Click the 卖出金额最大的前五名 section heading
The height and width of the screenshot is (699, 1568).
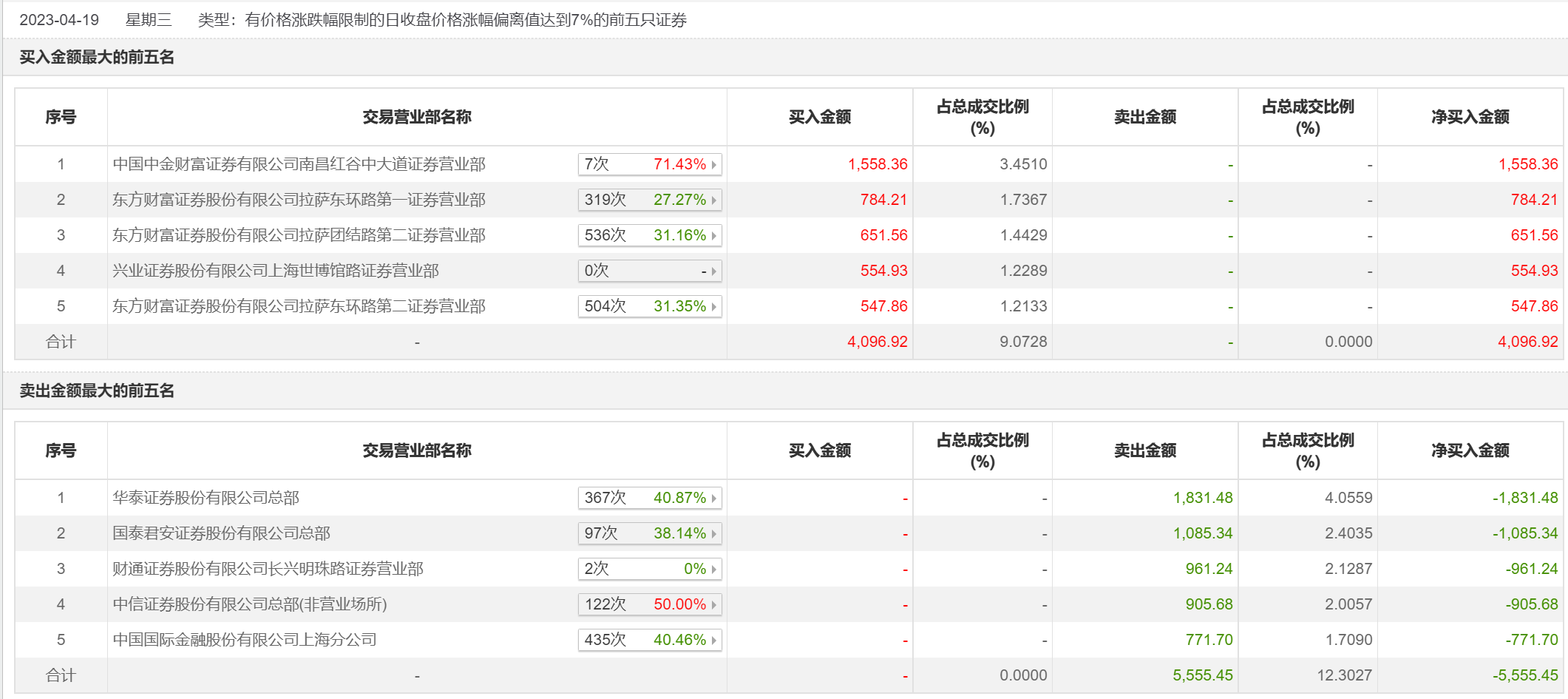point(97,391)
